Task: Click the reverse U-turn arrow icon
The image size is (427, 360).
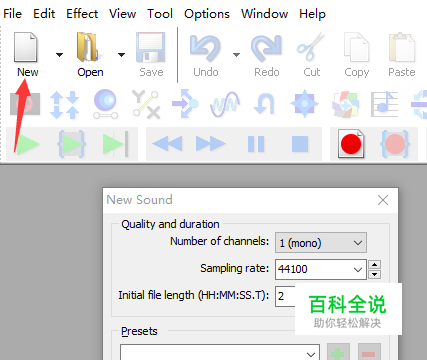Action: point(264,105)
